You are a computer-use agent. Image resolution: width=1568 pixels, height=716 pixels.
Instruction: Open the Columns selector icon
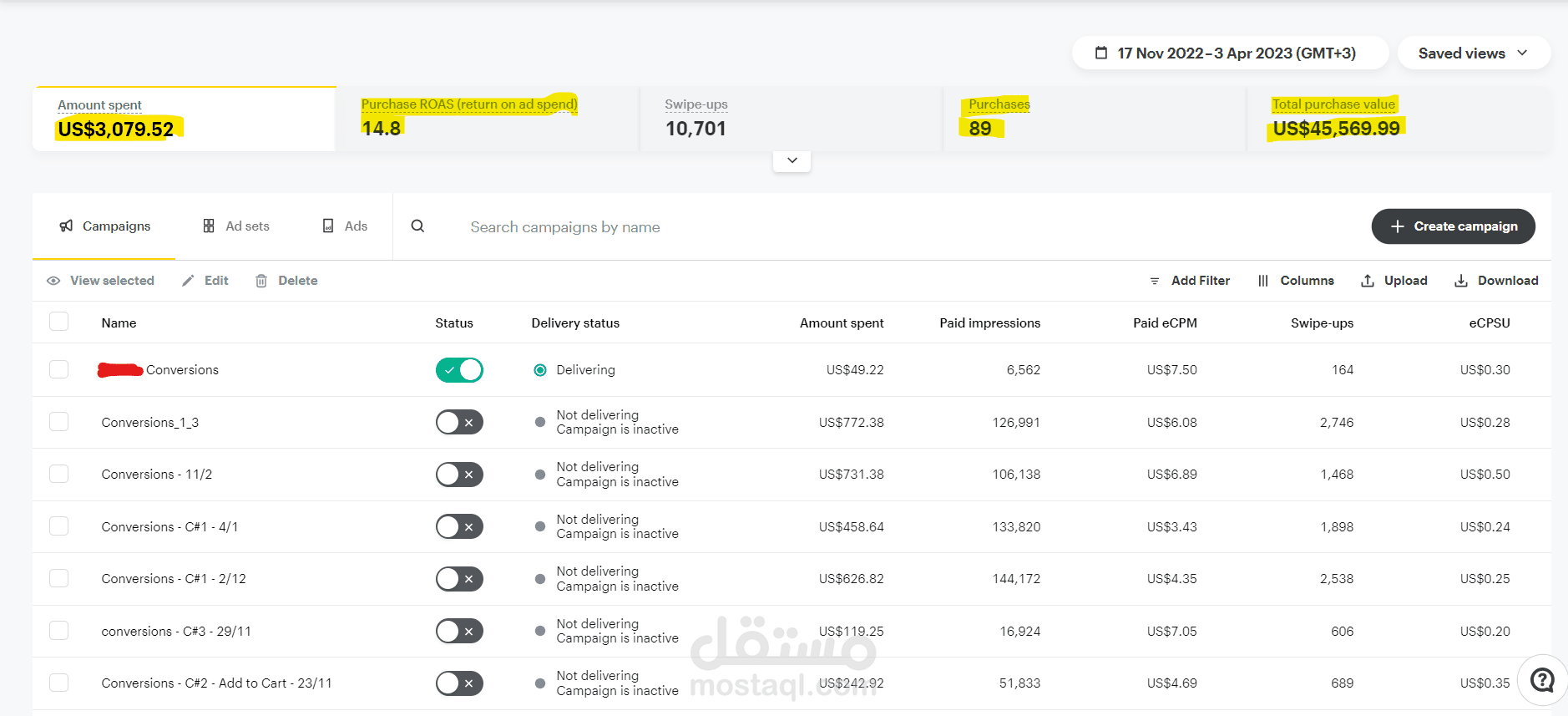[1263, 281]
